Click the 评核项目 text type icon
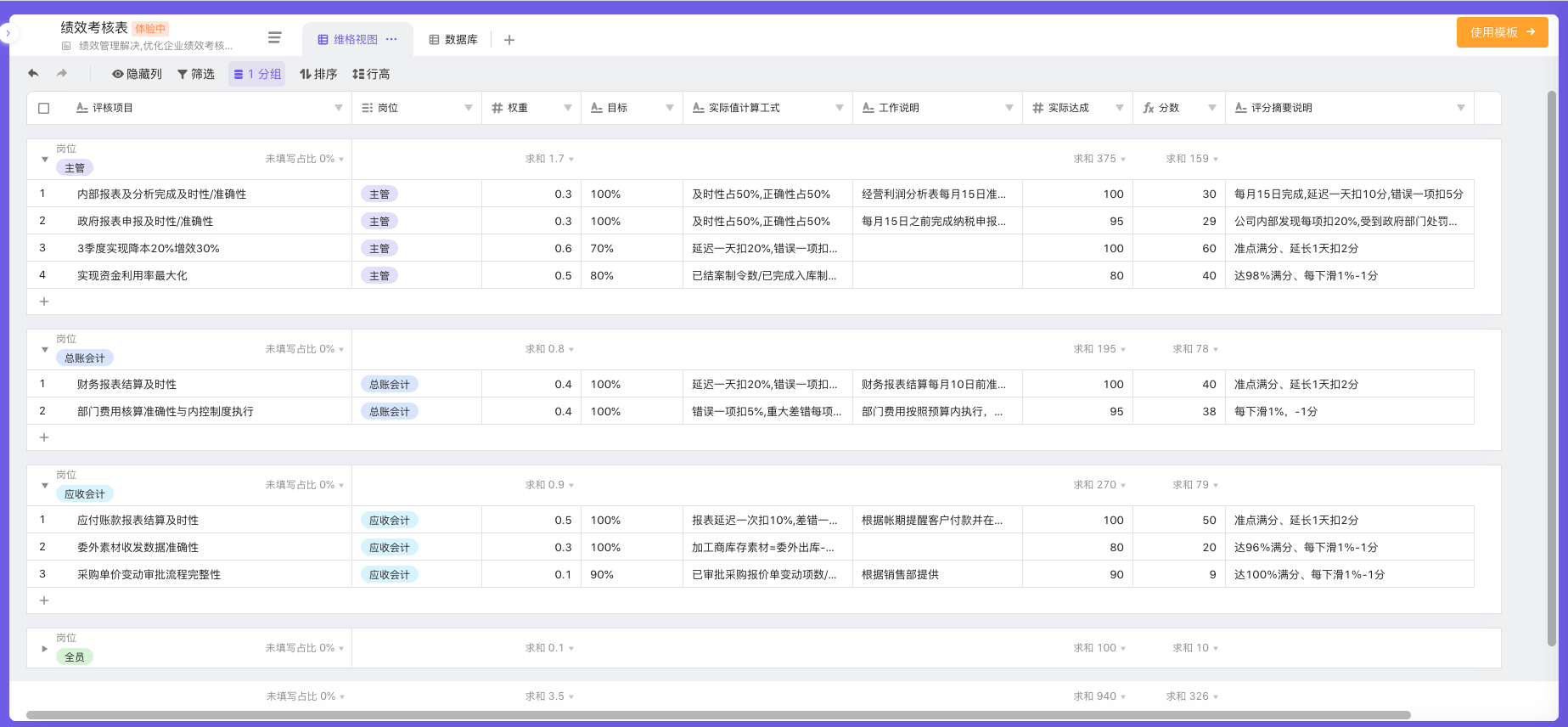Screen dimensions: 1568x727 point(82,108)
